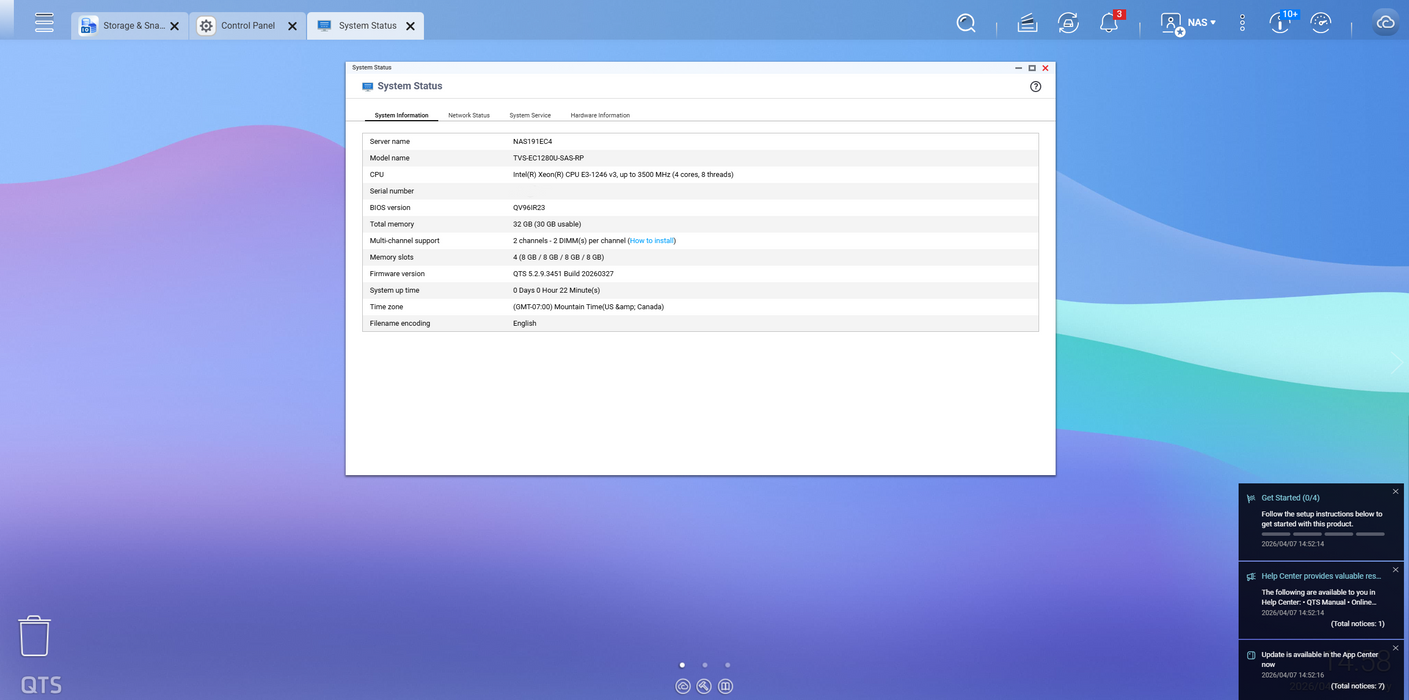Open the dashboard info icon with 10+ badge

pos(1280,23)
